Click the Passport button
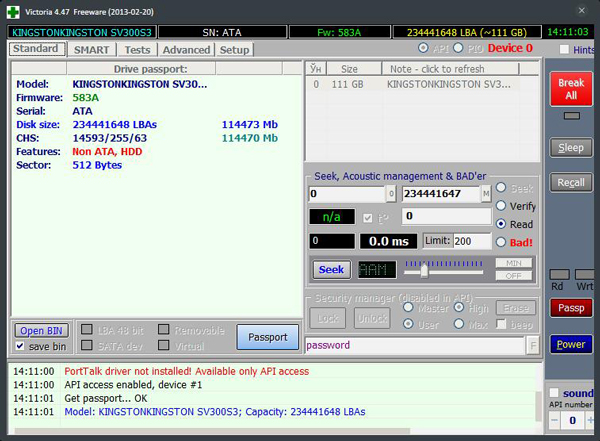The image size is (600, 441). (x=267, y=337)
